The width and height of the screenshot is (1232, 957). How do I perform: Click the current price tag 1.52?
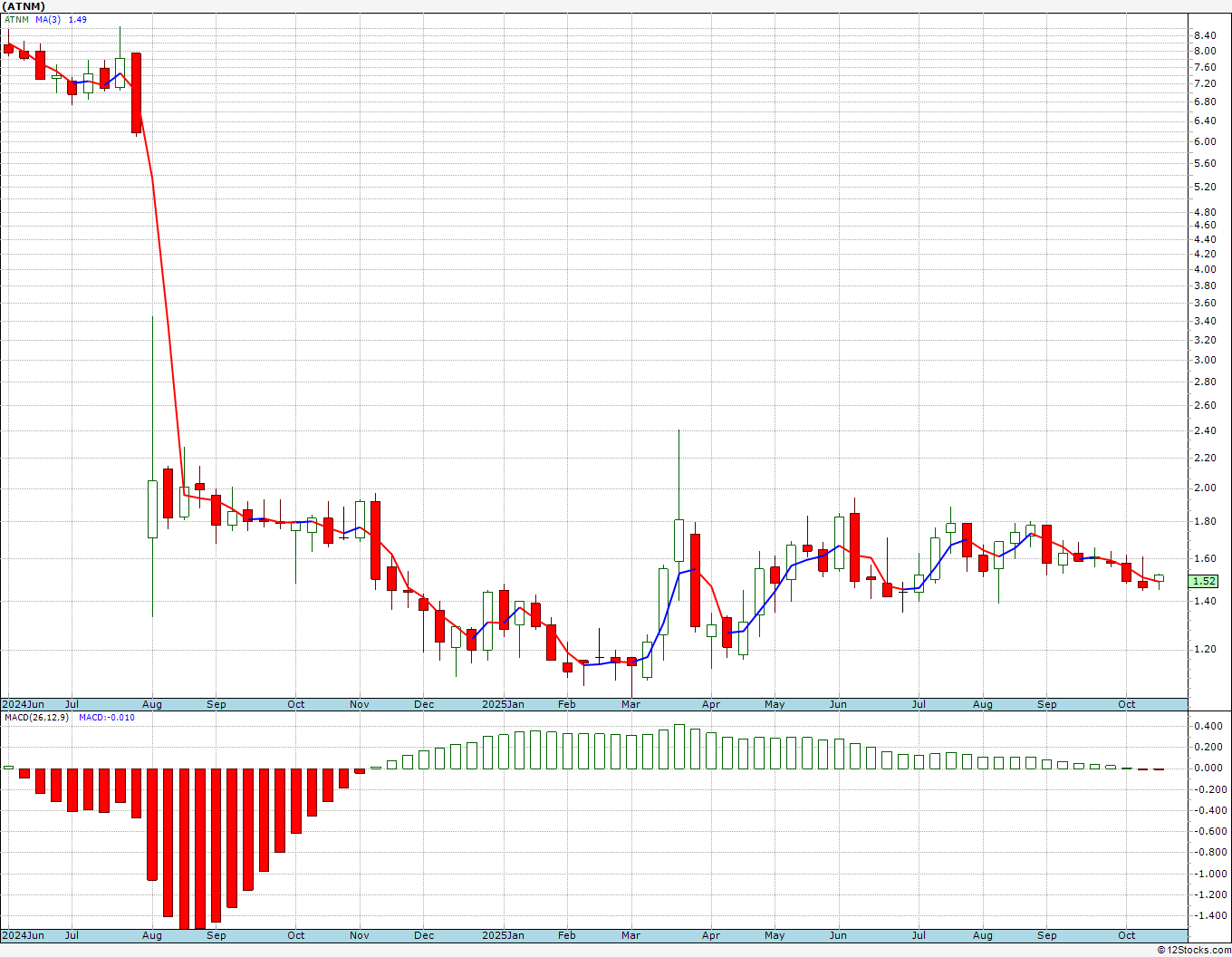[1204, 581]
